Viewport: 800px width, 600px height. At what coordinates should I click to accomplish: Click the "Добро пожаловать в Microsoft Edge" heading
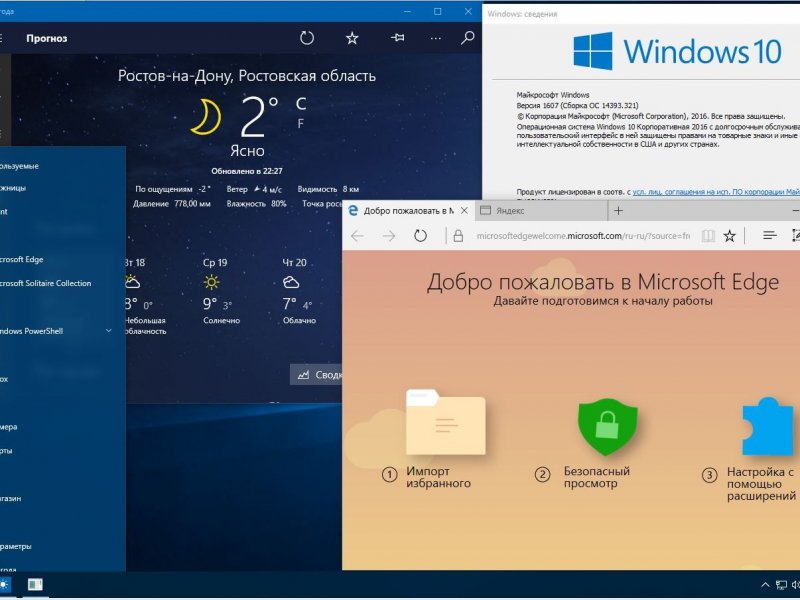pyautogui.click(x=603, y=282)
